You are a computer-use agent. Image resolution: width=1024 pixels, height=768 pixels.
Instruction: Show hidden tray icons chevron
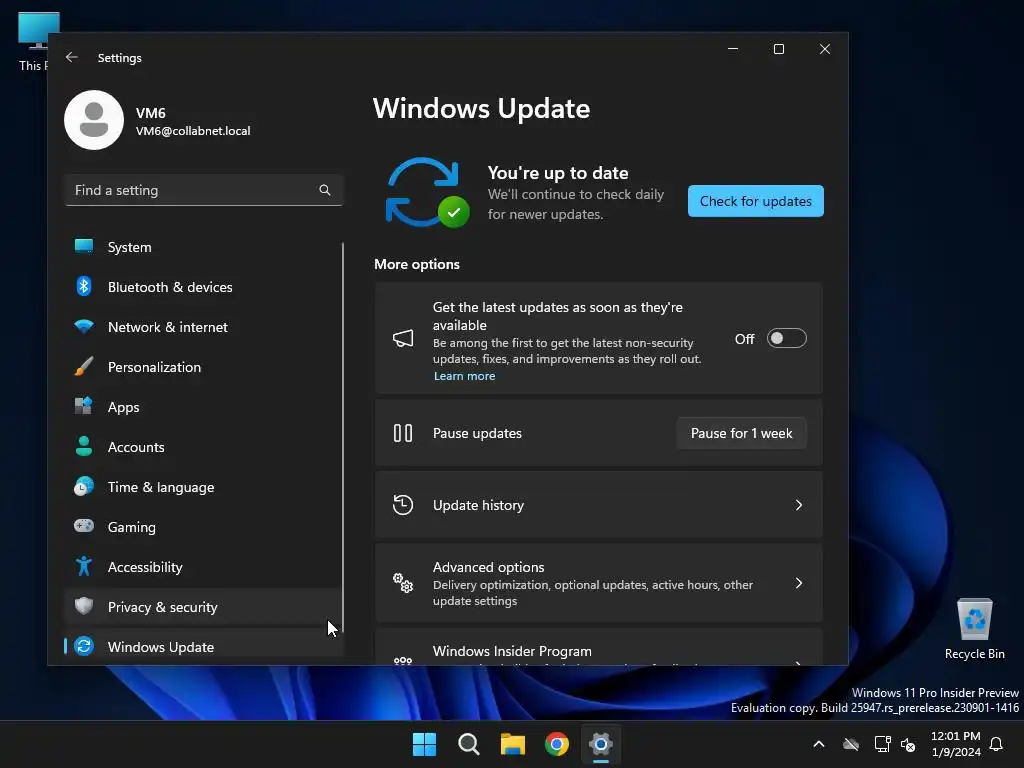pos(818,744)
